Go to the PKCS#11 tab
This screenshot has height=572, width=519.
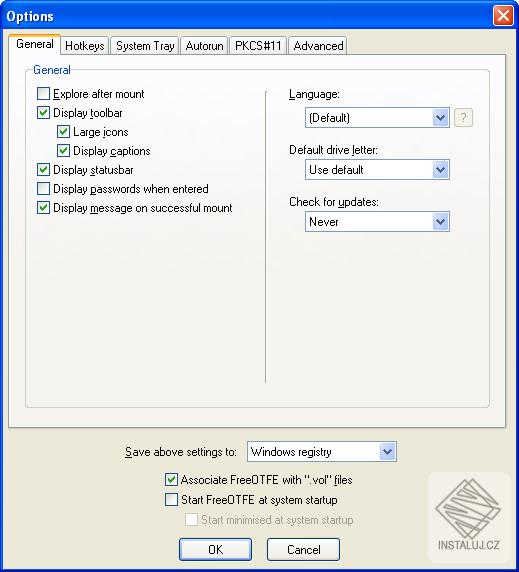(258, 46)
